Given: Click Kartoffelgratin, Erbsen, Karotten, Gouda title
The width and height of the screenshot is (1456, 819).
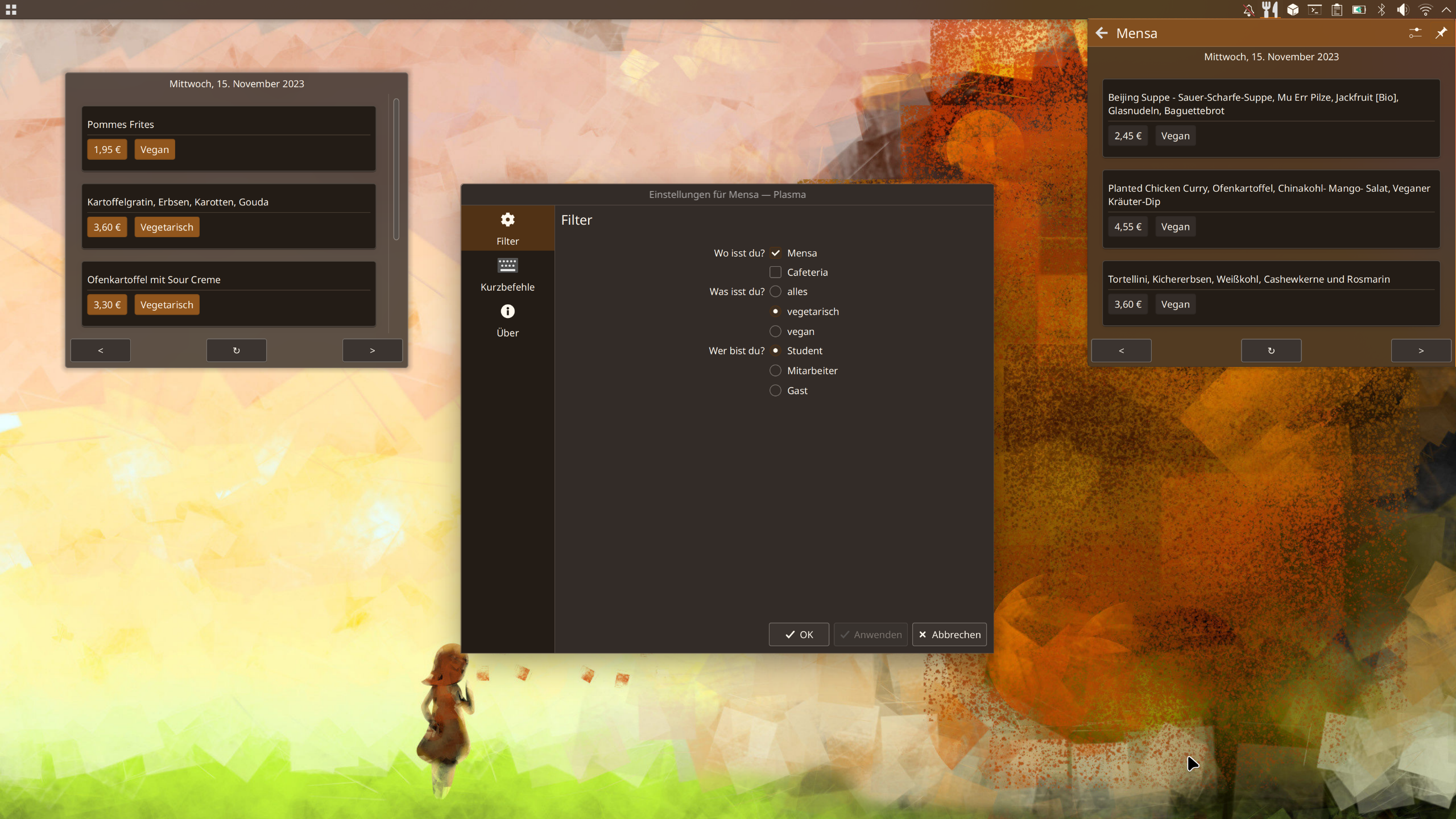Looking at the screenshot, I should click(177, 202).
